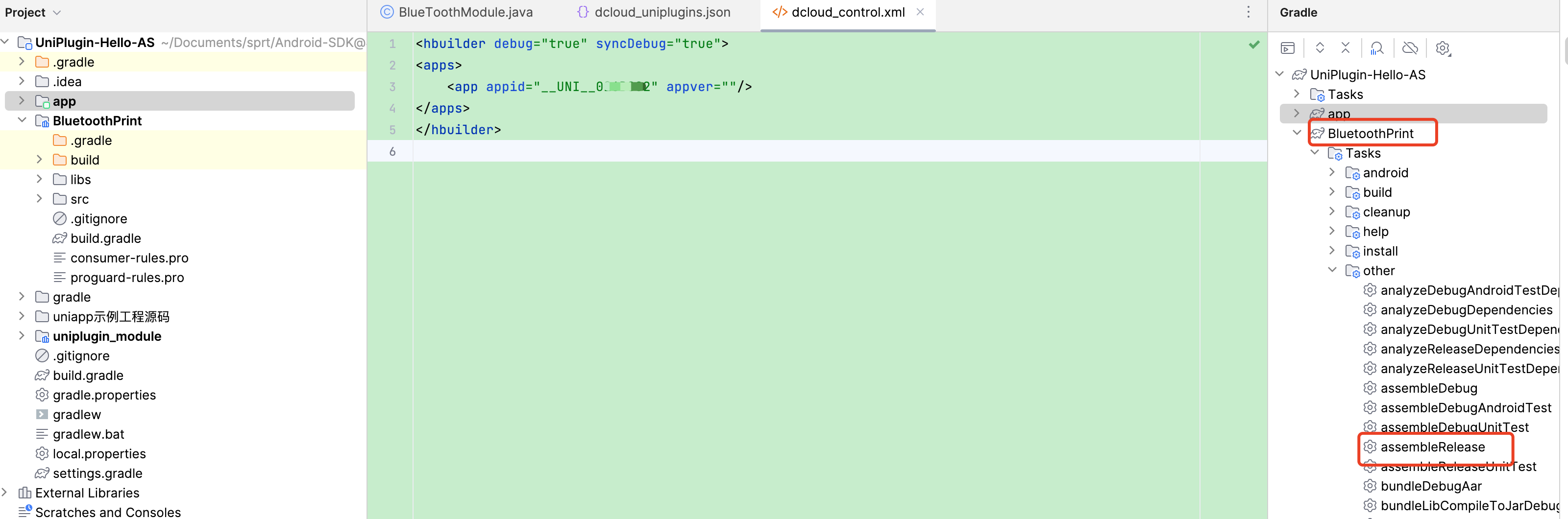
Task: Close the dcloud_control.xml tab
Action: (920, 12)
